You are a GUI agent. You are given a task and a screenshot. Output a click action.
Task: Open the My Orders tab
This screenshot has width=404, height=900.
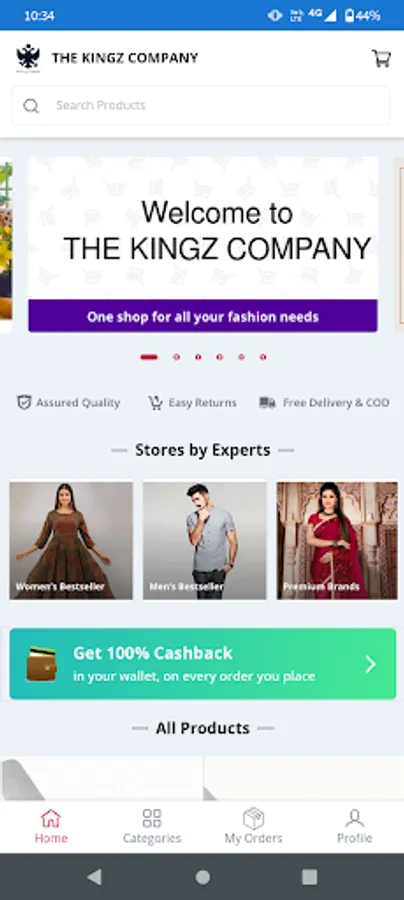pos(253,827)
